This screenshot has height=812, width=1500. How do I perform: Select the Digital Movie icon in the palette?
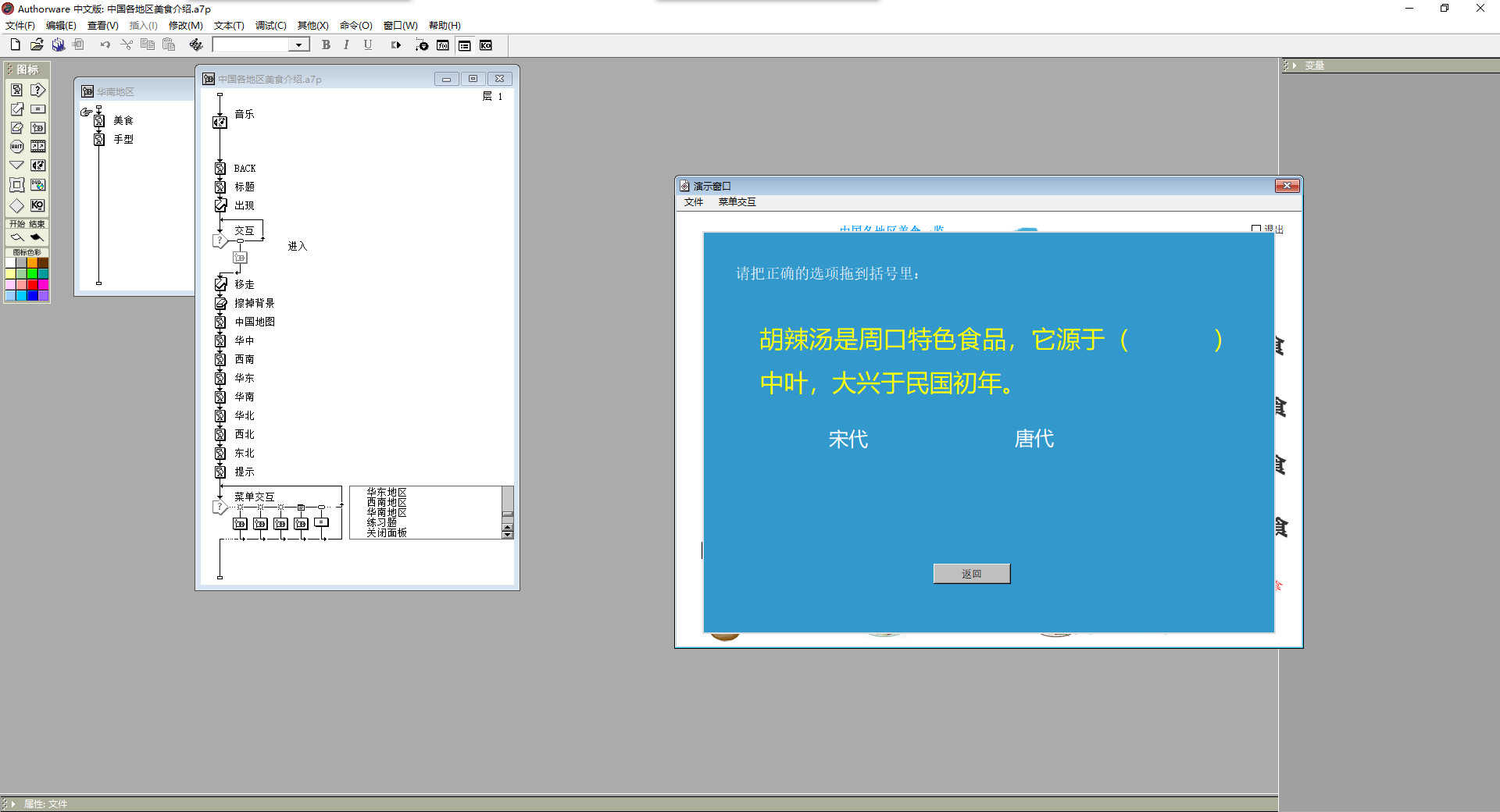[x=37, y=147]
